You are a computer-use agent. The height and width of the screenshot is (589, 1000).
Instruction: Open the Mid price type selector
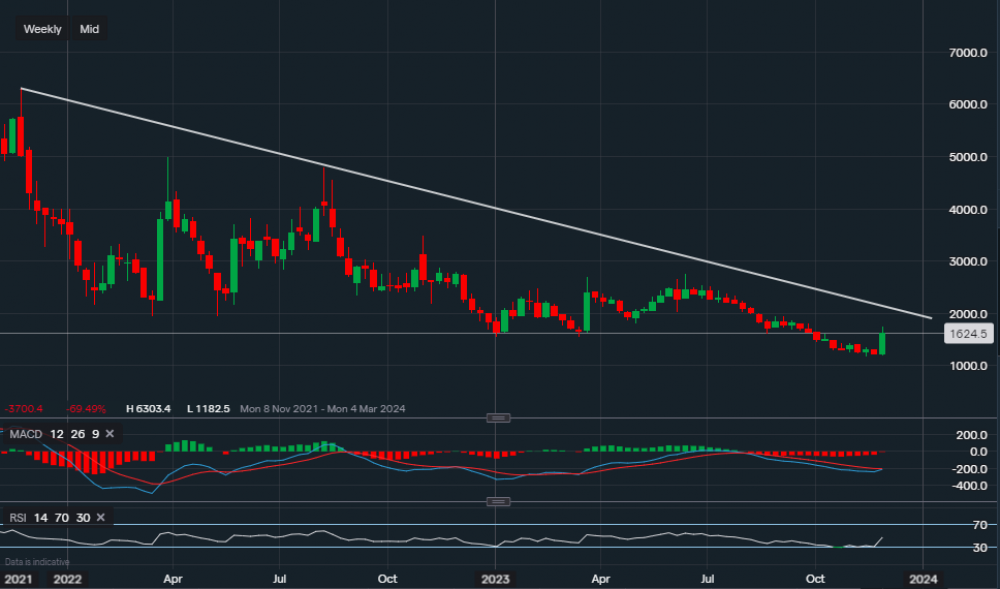(89, 29)
